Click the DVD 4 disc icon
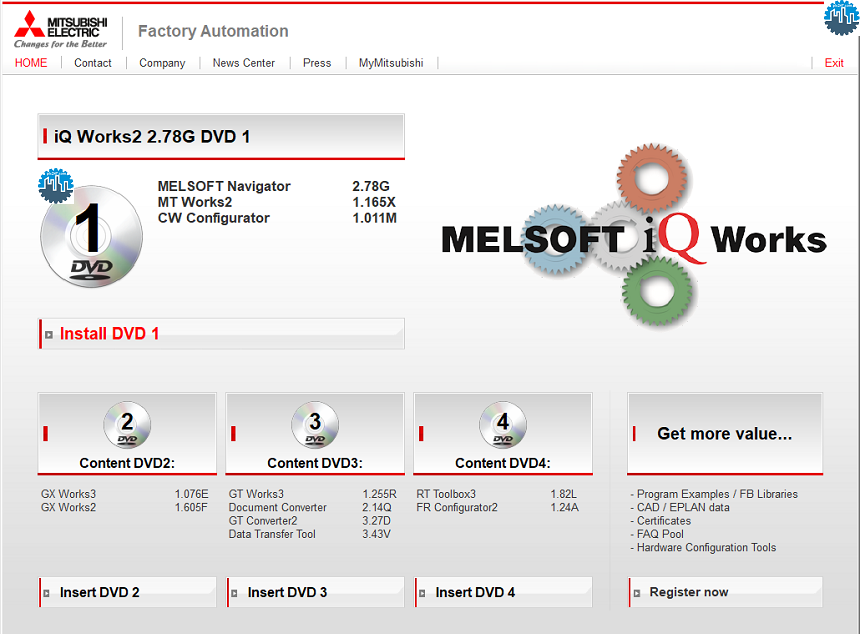The height and width of the screenshot is (634, 860). [503, 425]
